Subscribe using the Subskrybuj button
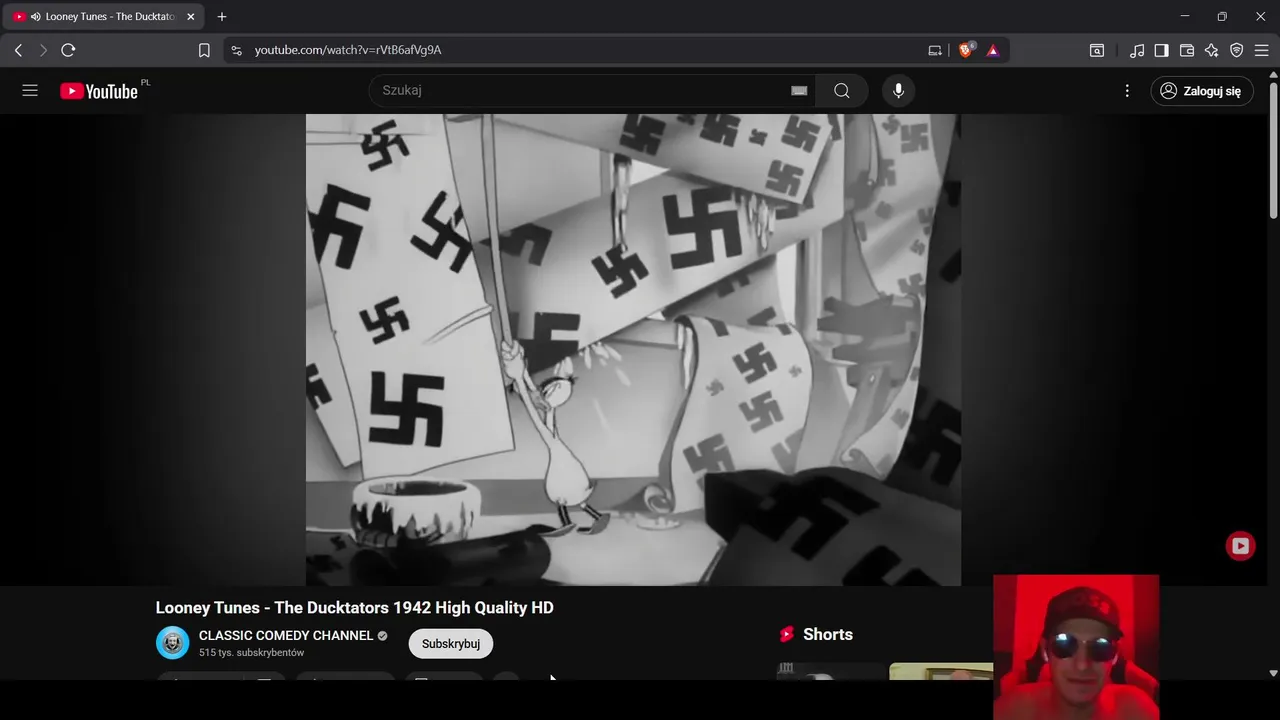The image size is (1280, 720). [451, 643]
